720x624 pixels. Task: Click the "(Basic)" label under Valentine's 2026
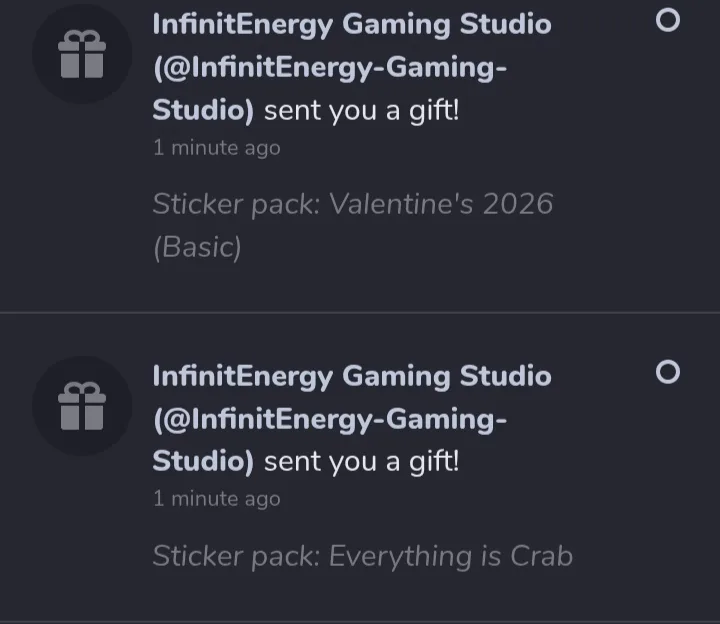coord(197,247)
